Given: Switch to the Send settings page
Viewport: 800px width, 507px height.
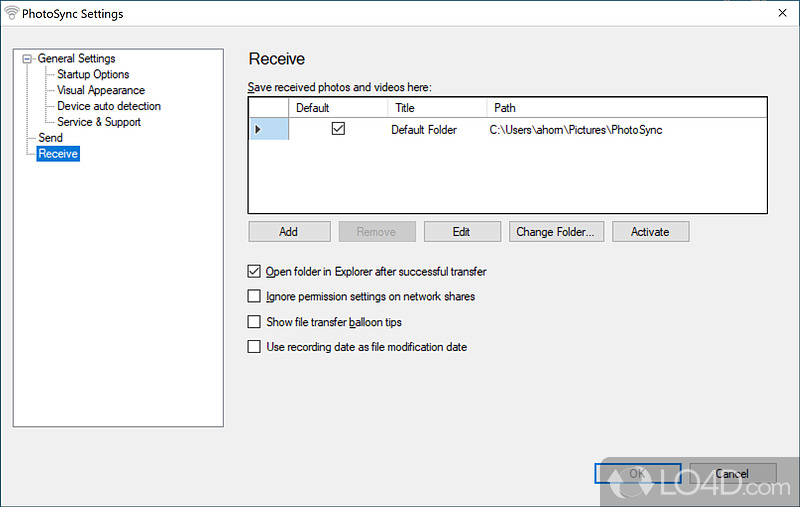Looking at the screenshot, I should [x=50, y=138].
